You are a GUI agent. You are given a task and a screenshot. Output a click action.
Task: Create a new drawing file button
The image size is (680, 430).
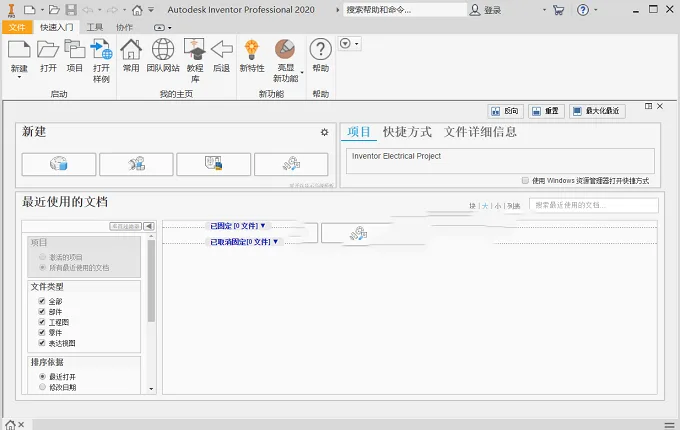click(213, 164)
